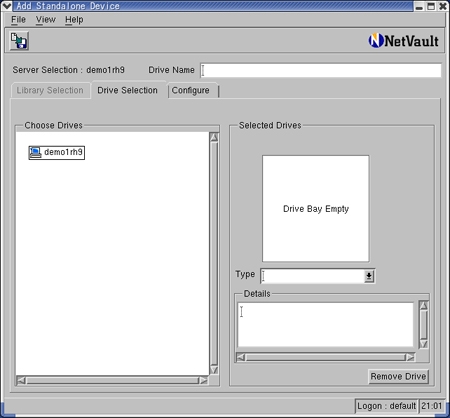The height and width of the screenshot is (418, 450).
Task: Click inside the Type combo box field
Action: (312, 276)
